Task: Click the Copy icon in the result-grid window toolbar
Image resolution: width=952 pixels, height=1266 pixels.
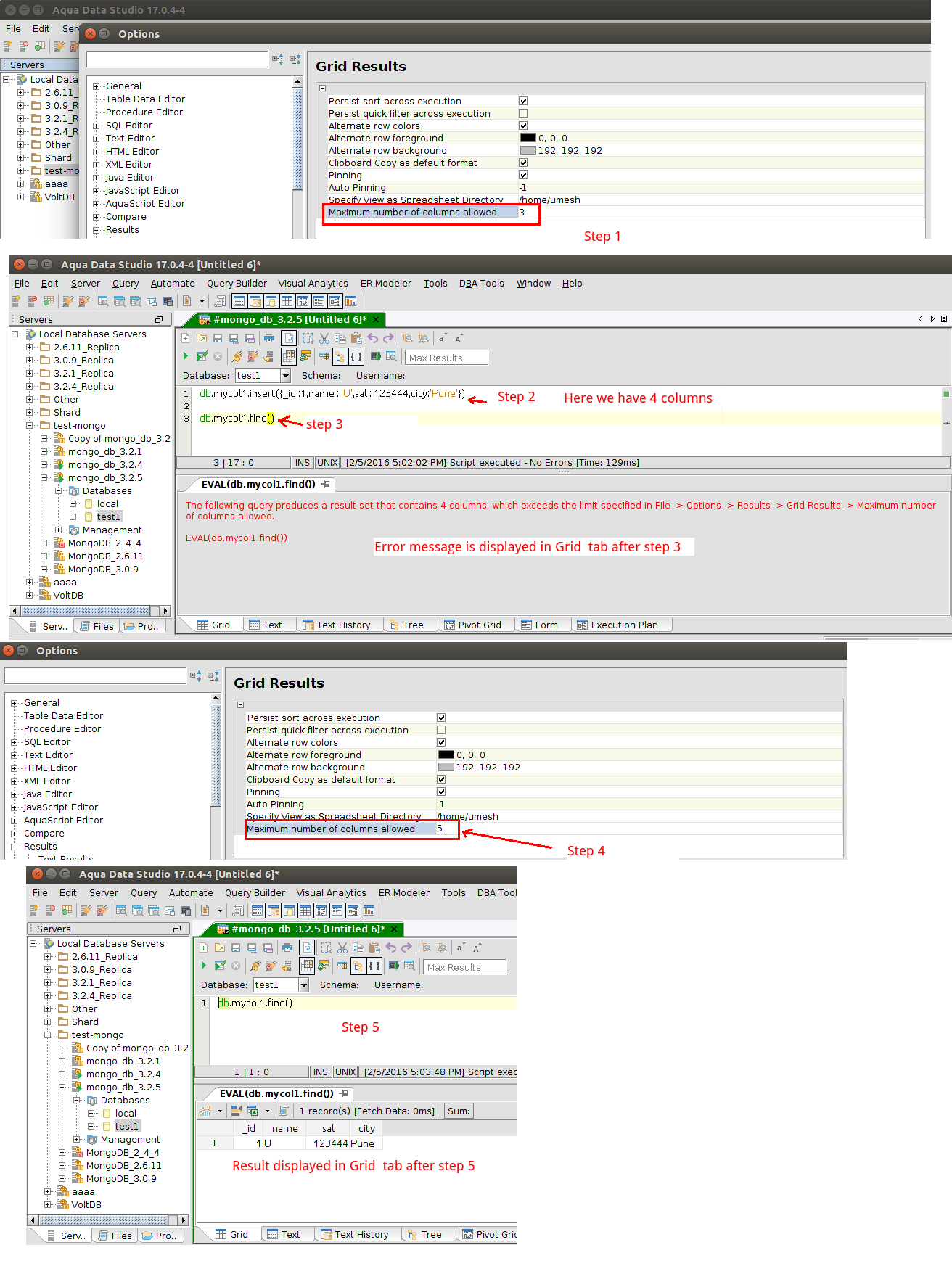Action: pyautogui.click(x=358, y=948)
